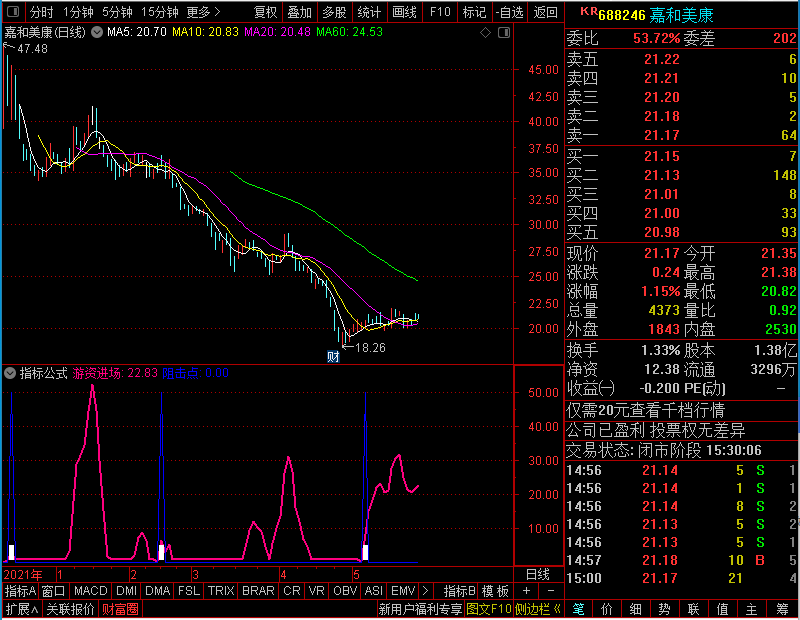Select the 1分钟 period tab
800x620 pixels.
[x=78, y=12]
